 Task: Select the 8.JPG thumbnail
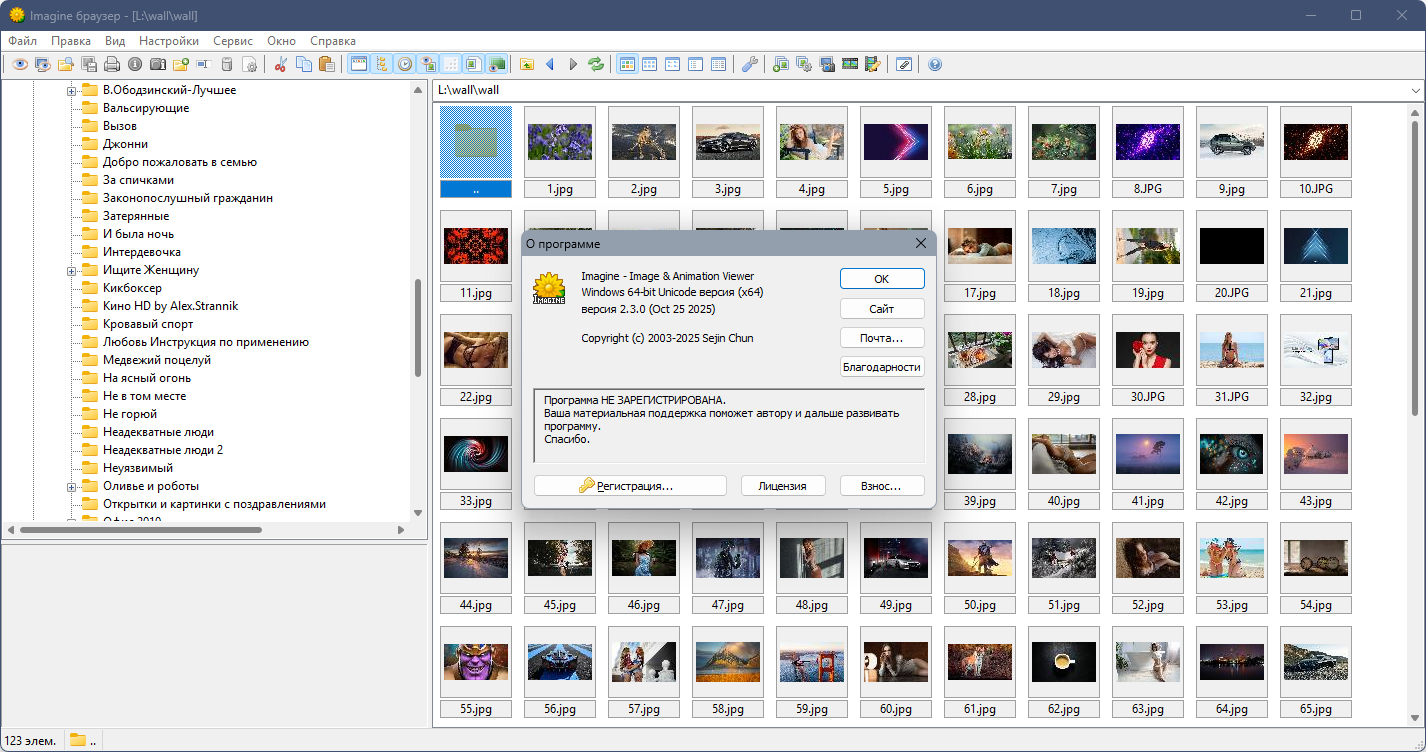pos(1147,142)
